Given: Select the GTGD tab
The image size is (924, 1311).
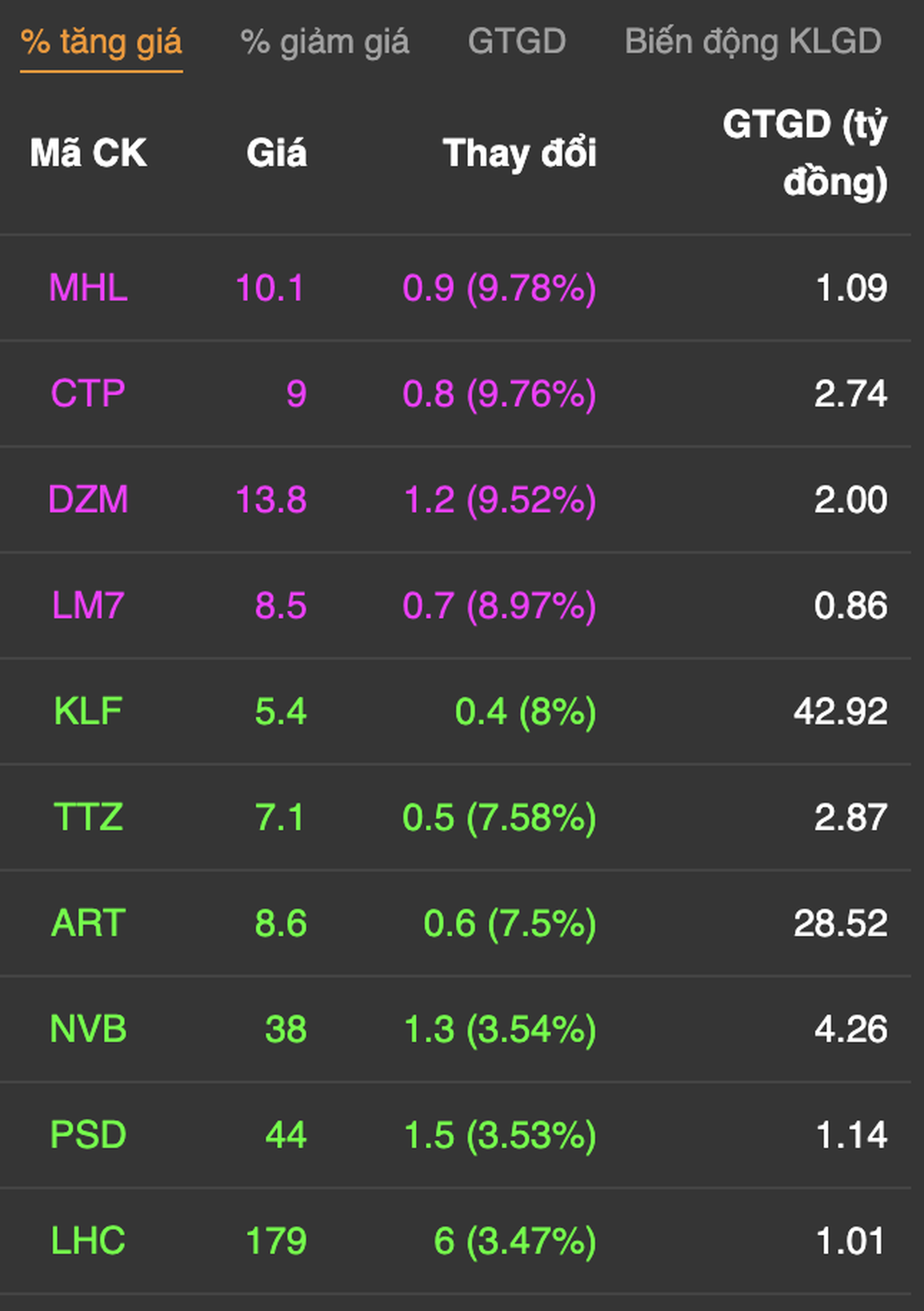Looking at the screenshot, I should point(517,42).
